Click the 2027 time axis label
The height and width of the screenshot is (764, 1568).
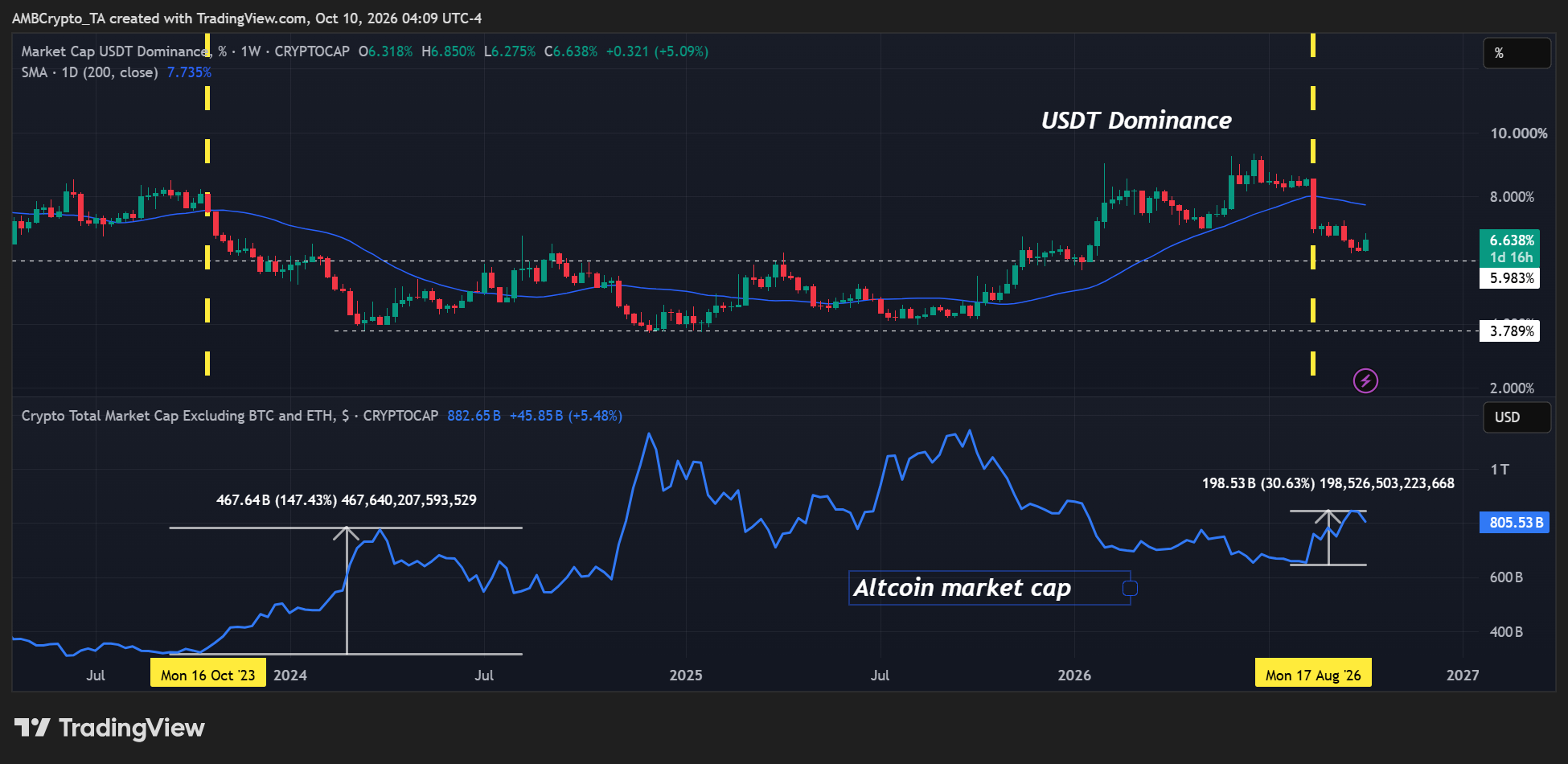click(x=1463, y=675)
